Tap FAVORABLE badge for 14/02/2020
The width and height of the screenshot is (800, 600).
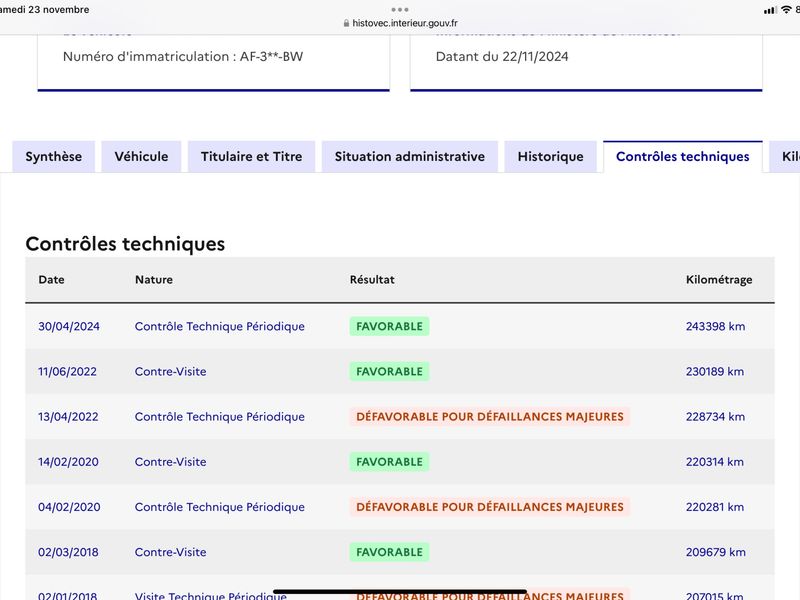(x=389, y=462)
